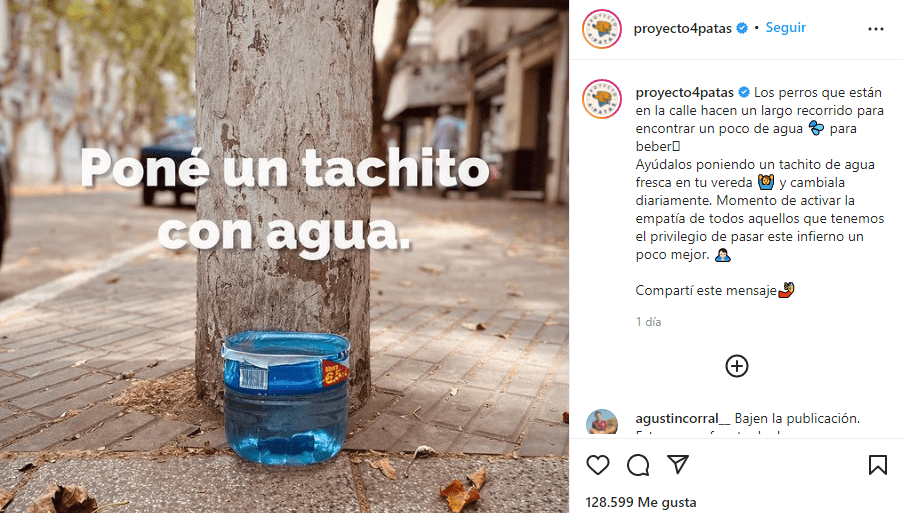Click the 'Poné un tachito' image text
The image size is (903, 513).
click(285, 168)
